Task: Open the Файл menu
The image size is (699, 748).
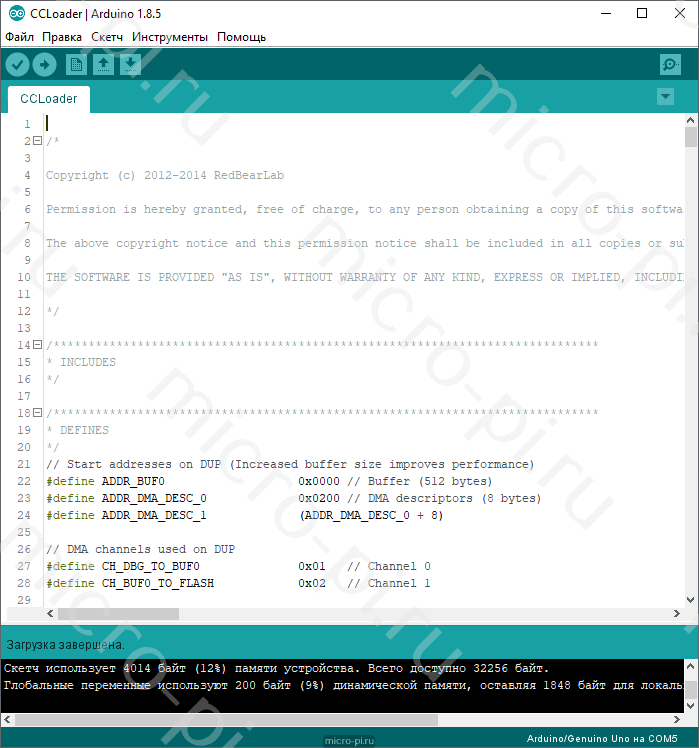Action: (19, 37)
